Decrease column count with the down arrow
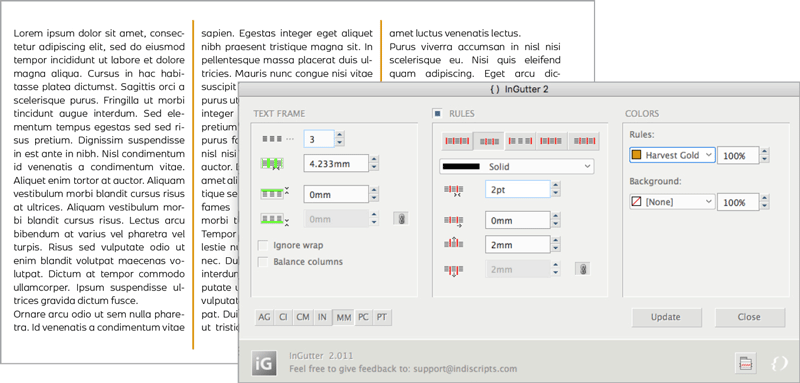The width and height of the screenshot is (800, 383). pyautogui.click(x=340, y=142)
